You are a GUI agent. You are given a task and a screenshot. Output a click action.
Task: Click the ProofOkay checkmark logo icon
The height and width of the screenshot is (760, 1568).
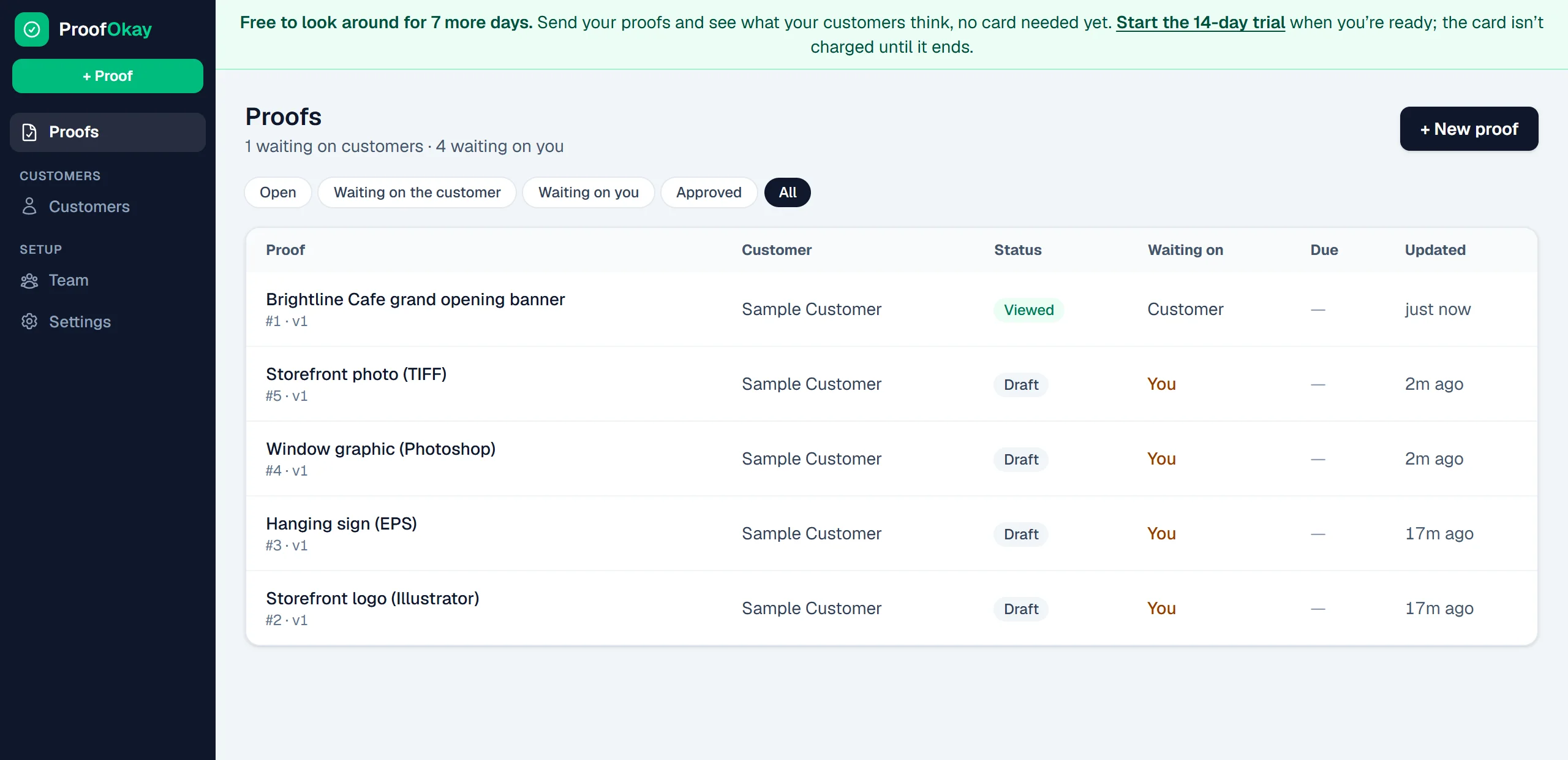[32, 29]
